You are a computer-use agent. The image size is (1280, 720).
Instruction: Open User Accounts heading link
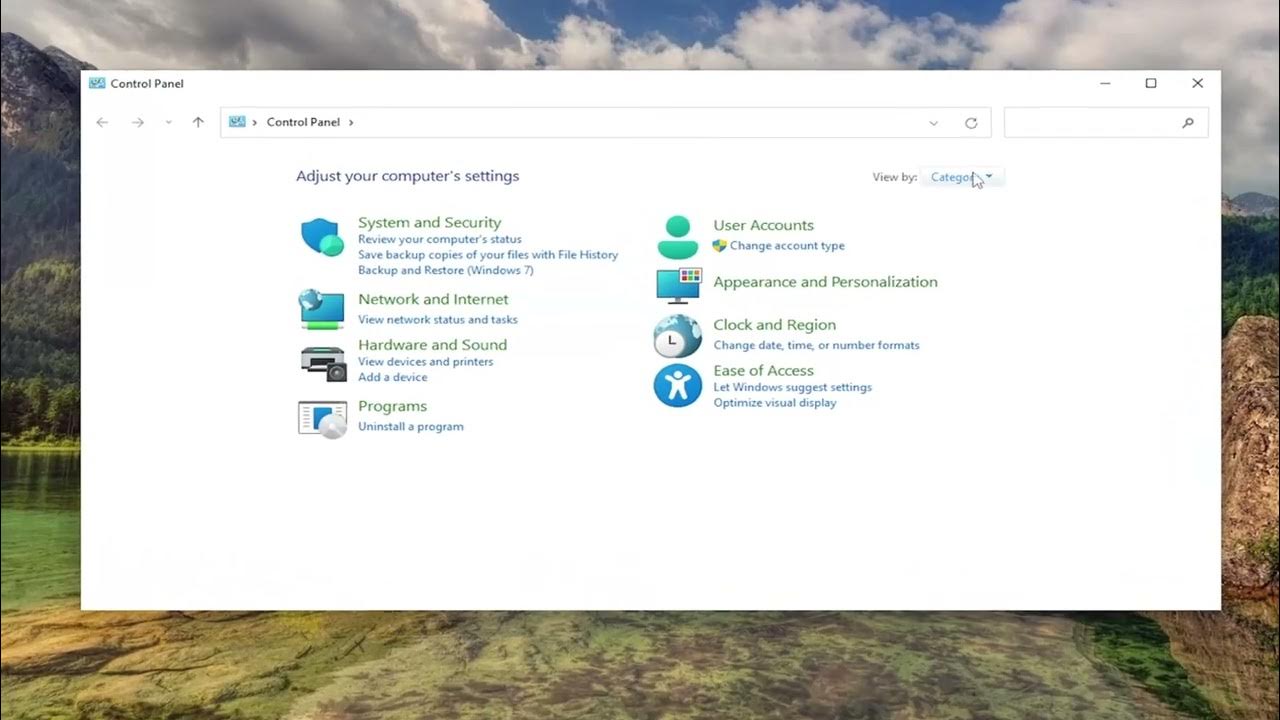(763, 225)
